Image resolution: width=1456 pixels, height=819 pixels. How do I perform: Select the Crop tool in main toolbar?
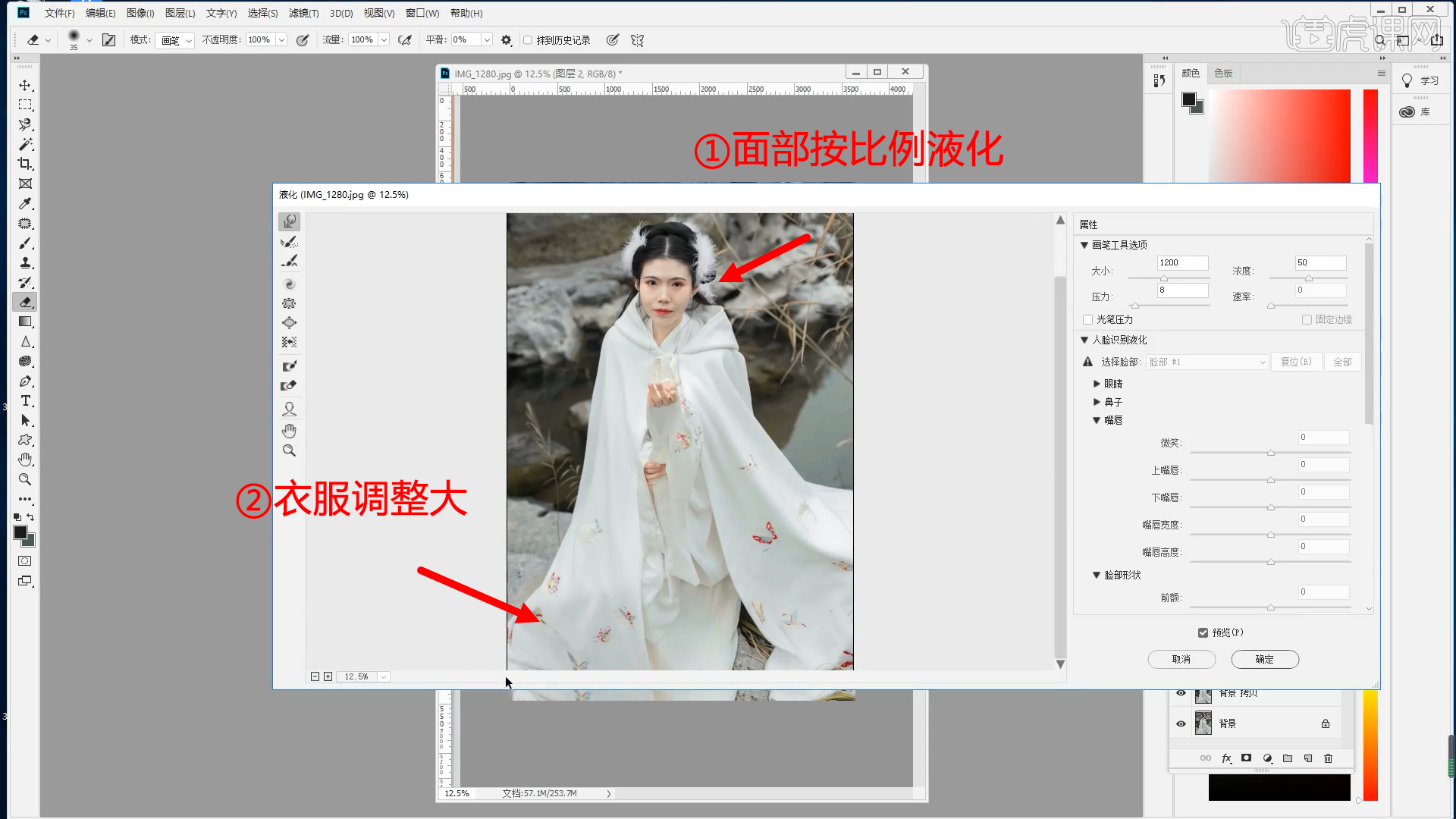[x=25, y=164]
